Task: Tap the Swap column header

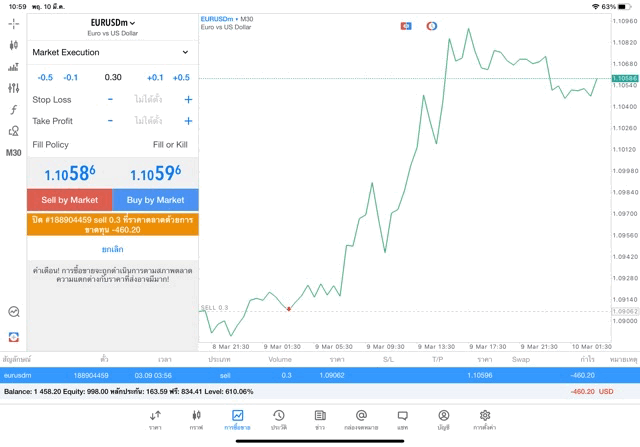Action: (521, 360)
